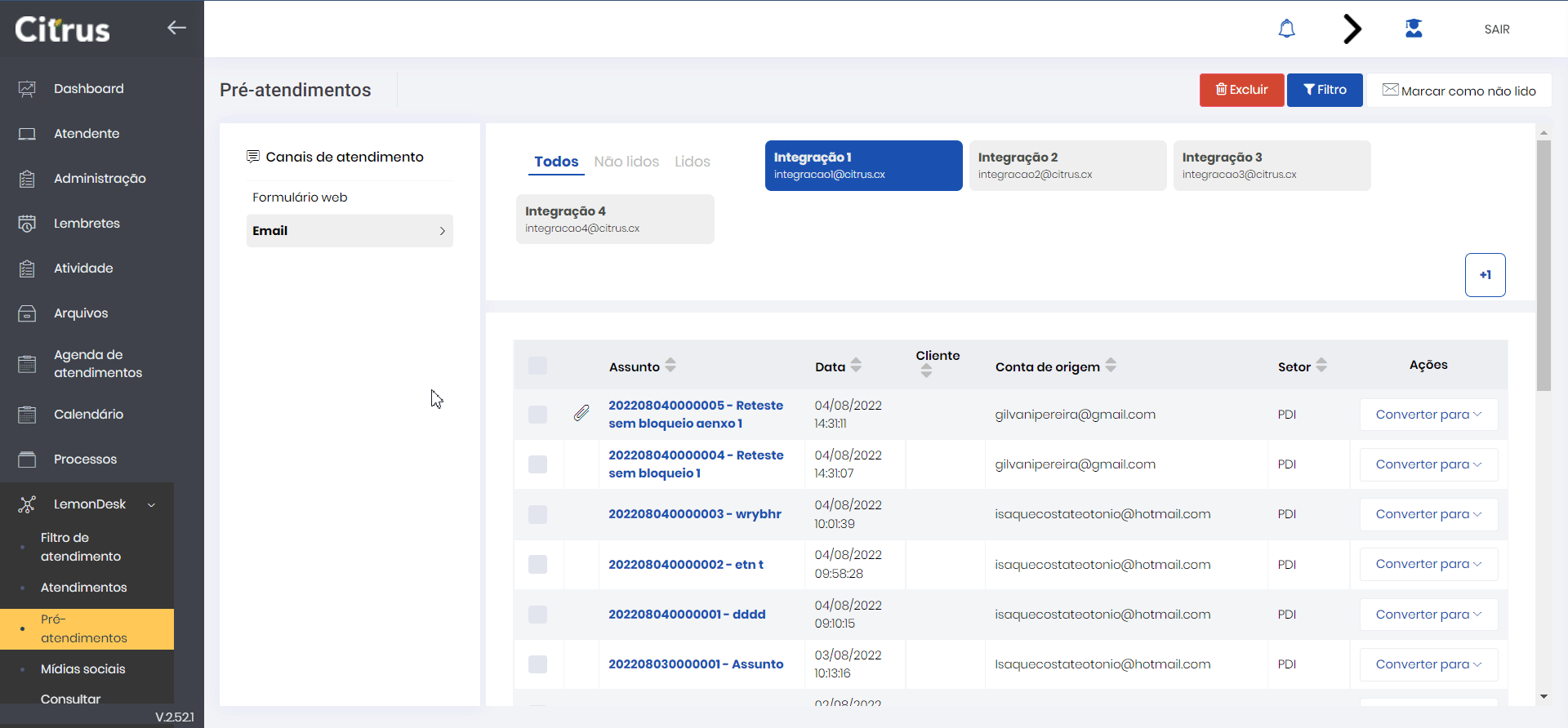Open the 202208030000001 - Assunto link
This screenshot has height=728, width=1568.
click(x=695, y=664)
